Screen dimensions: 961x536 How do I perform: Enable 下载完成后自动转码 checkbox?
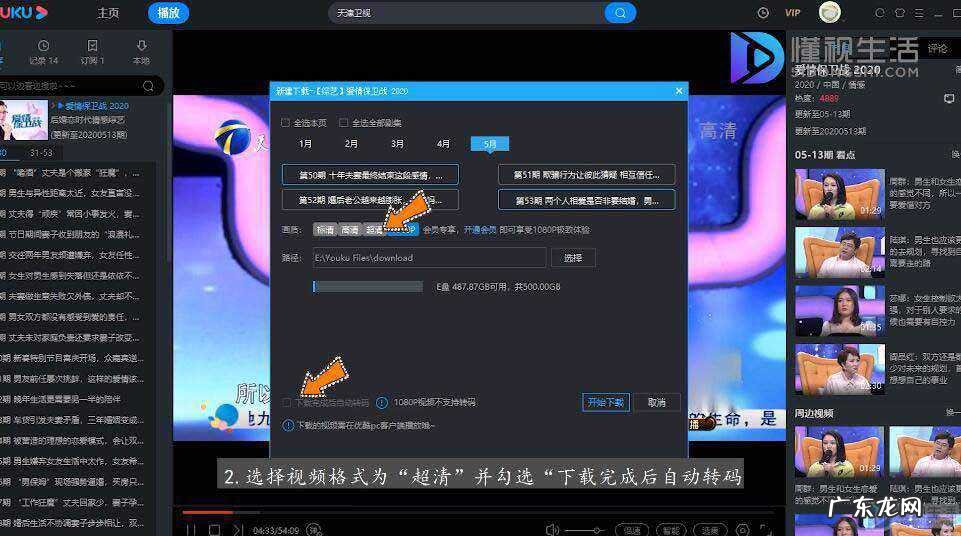[286, 402]
